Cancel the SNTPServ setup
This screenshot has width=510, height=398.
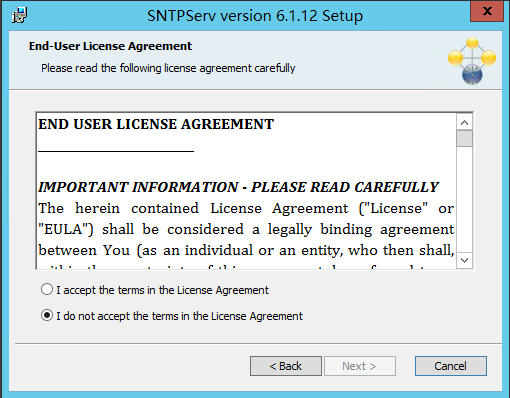click(x=451, y=366)
